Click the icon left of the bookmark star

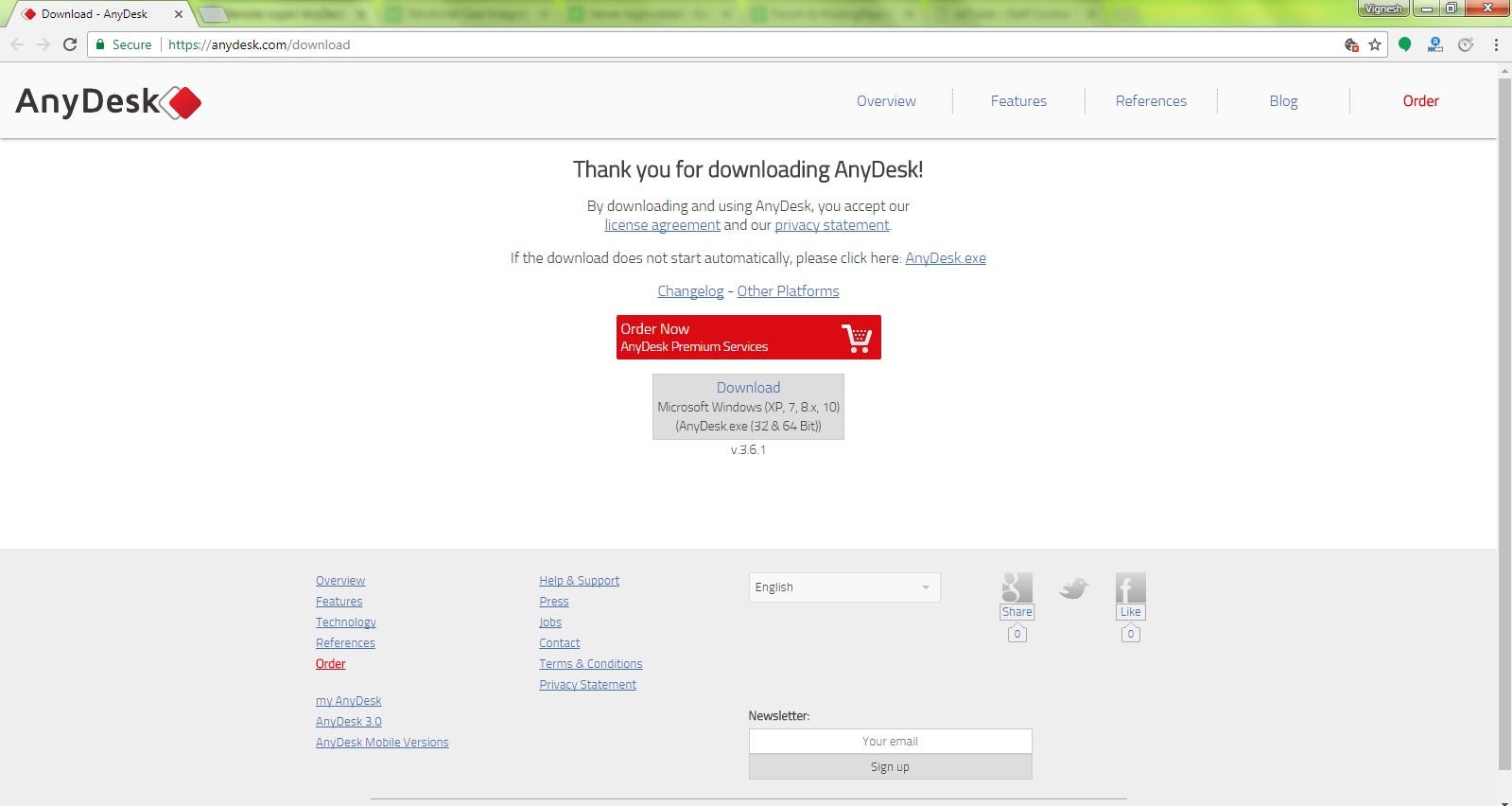pyautogui.click(x=1351, y=44)
